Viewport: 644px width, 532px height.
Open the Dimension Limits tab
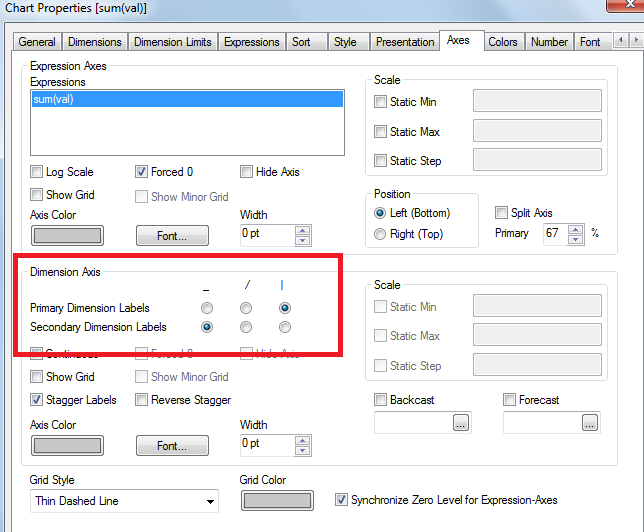(x=172, y=42)
